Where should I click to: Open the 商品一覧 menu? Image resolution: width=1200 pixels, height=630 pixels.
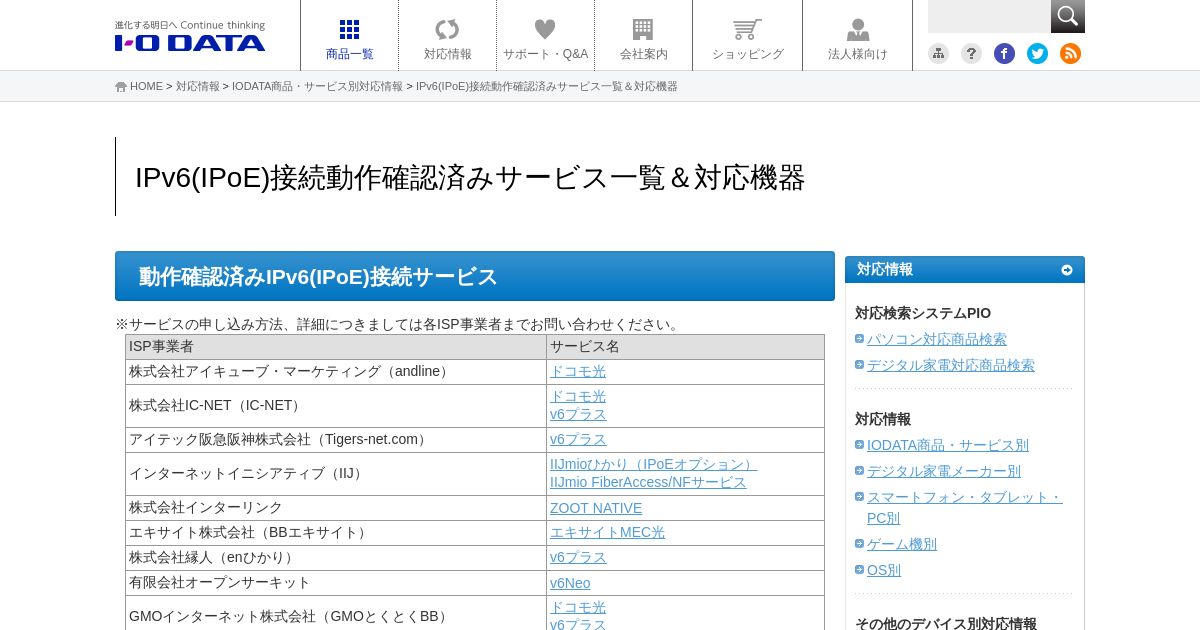click(x=350, y=36)
